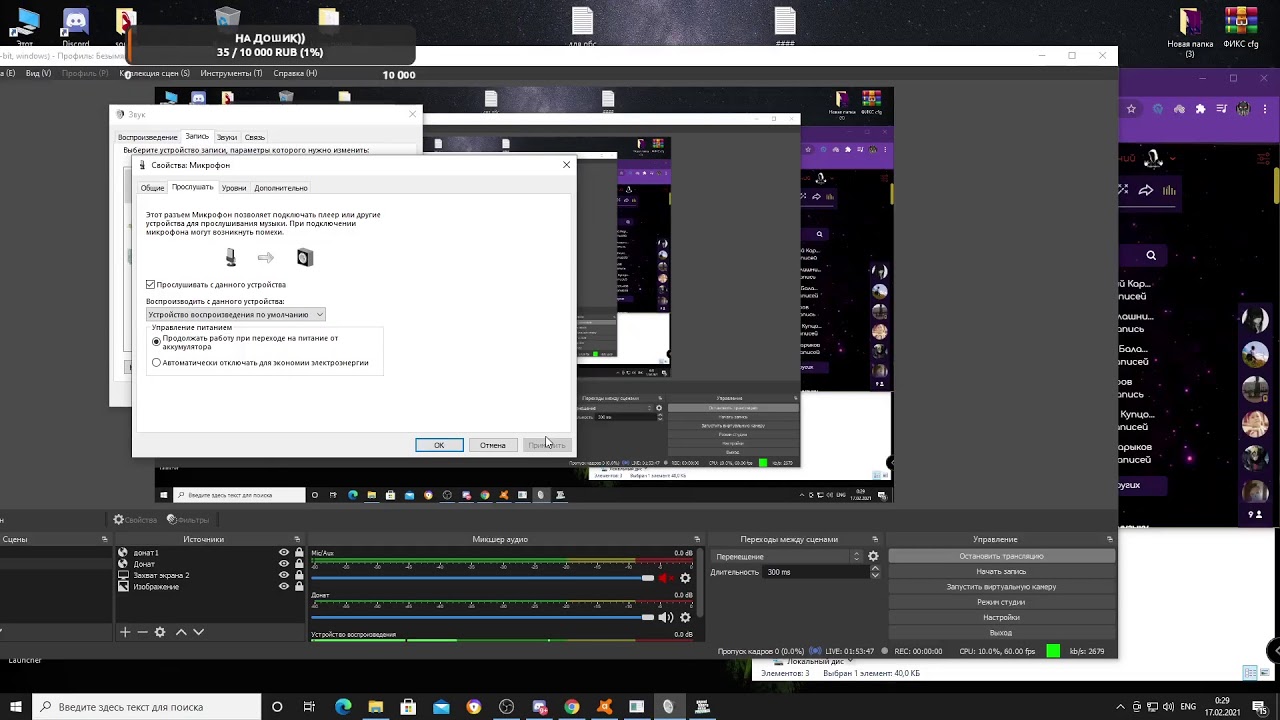The height and width of the screenshot is (720, 1280).
Task: Open Microsoft Store from the taskbar
Action: point(408,707)
